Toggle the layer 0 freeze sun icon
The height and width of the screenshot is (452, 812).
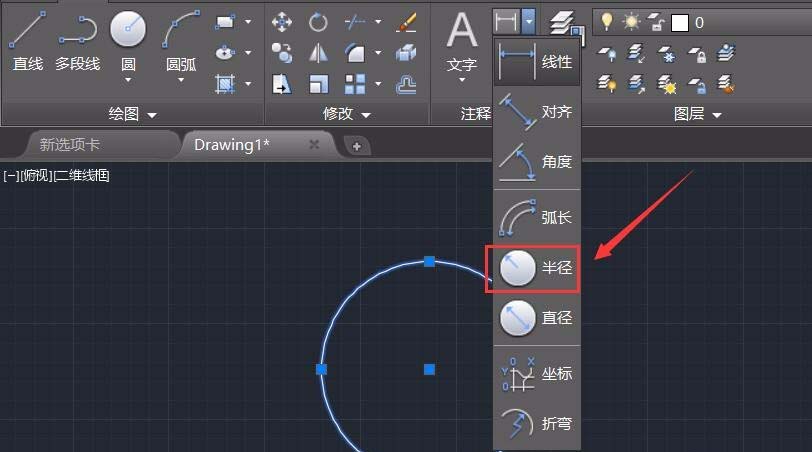point(631,22)
